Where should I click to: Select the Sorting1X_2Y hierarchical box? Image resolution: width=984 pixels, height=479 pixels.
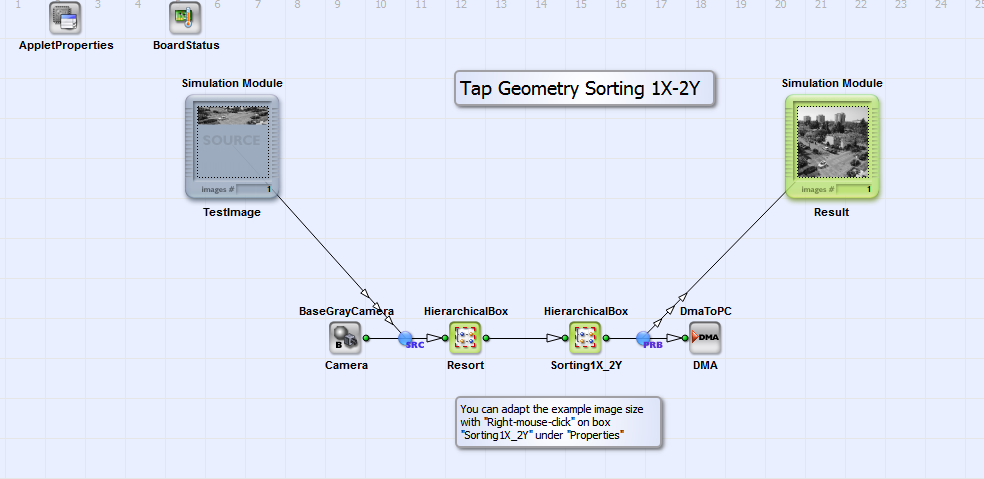[585, 338]
